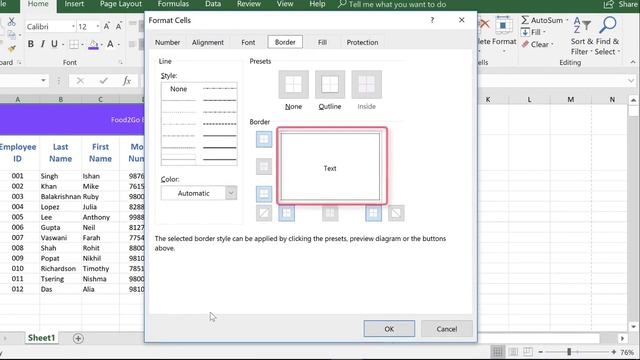
Task: Select the Sheet1 tab
Action: tap(41, 338)
